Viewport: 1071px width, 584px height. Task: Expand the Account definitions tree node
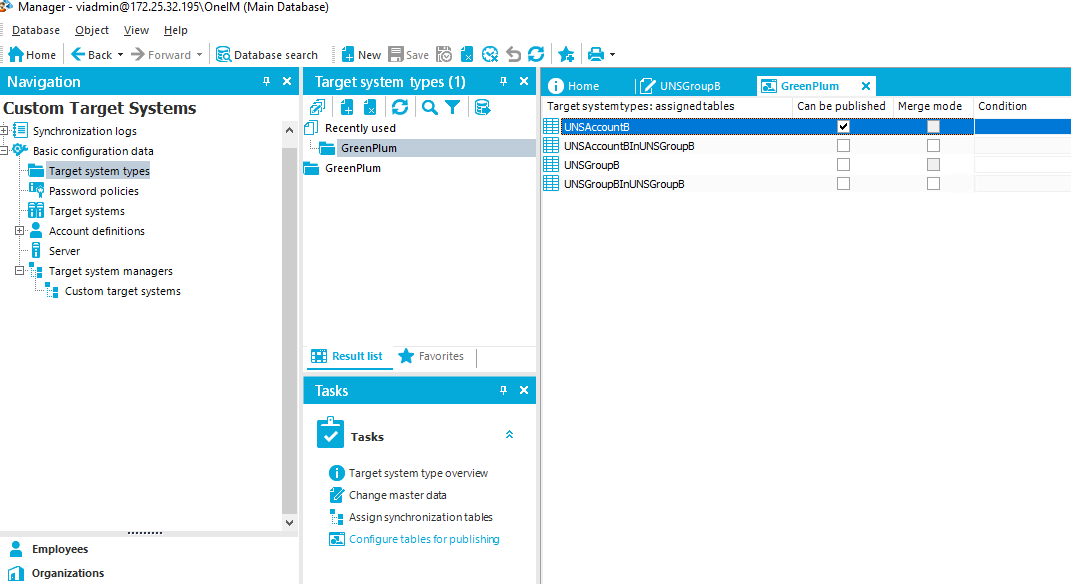19,230
